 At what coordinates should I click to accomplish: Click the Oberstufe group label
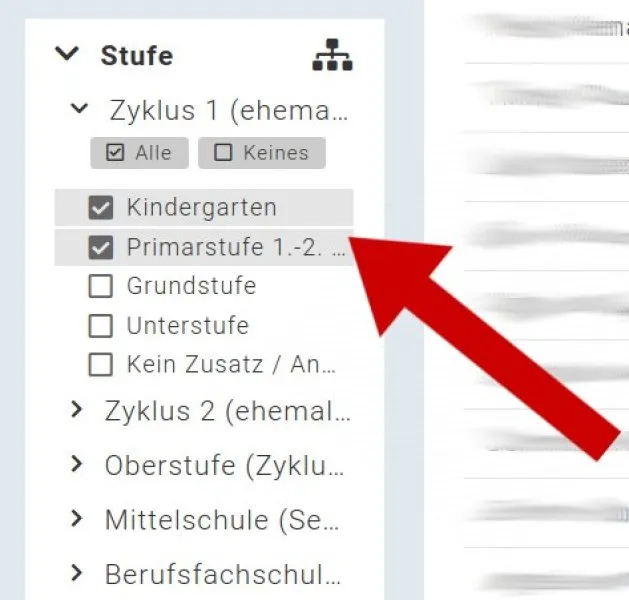coord(225,466)
